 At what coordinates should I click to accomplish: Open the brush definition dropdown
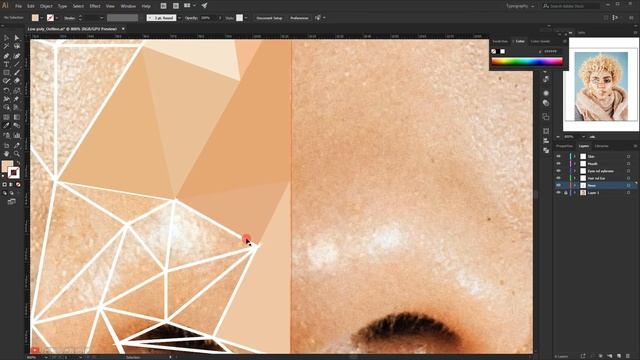pyautogui.click(x=179, y=18)
